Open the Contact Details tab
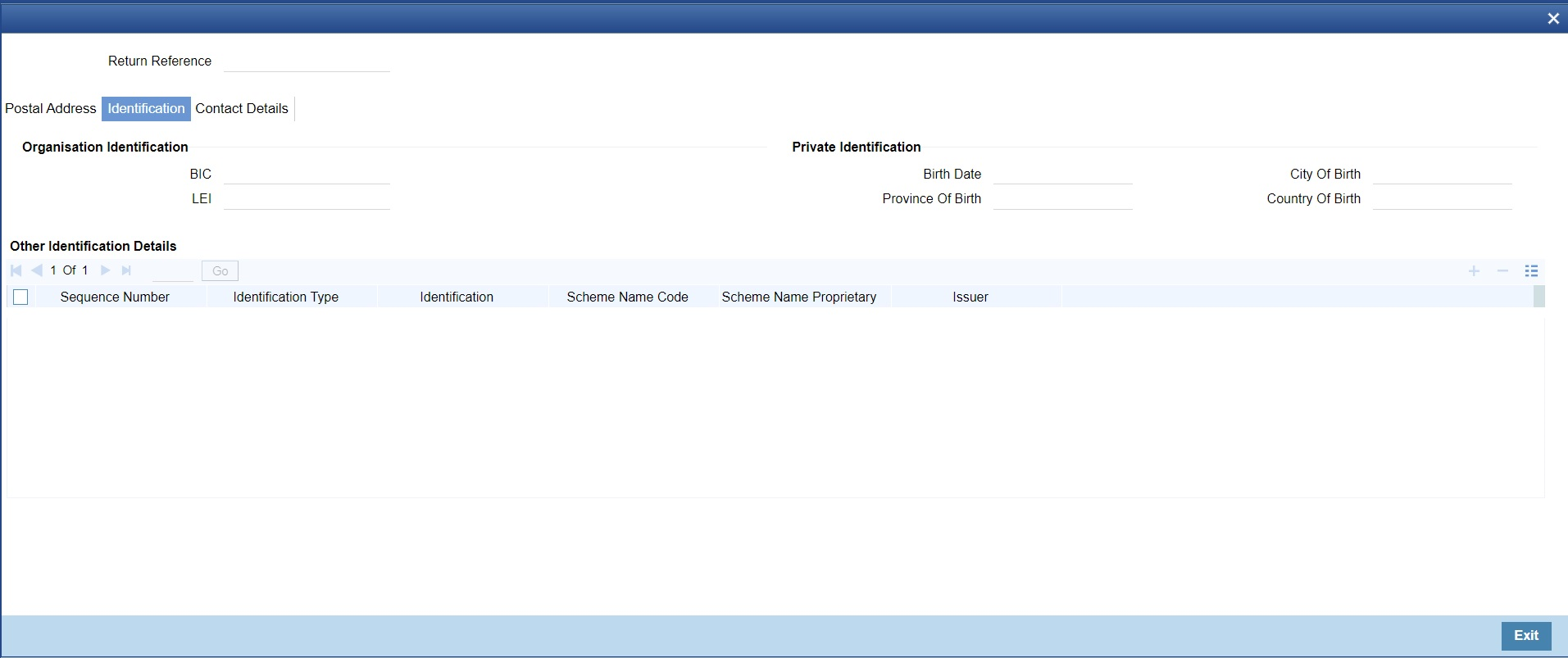Image resolution: width=1568 pixels, height=658 pixels. [x=242, y=108]
